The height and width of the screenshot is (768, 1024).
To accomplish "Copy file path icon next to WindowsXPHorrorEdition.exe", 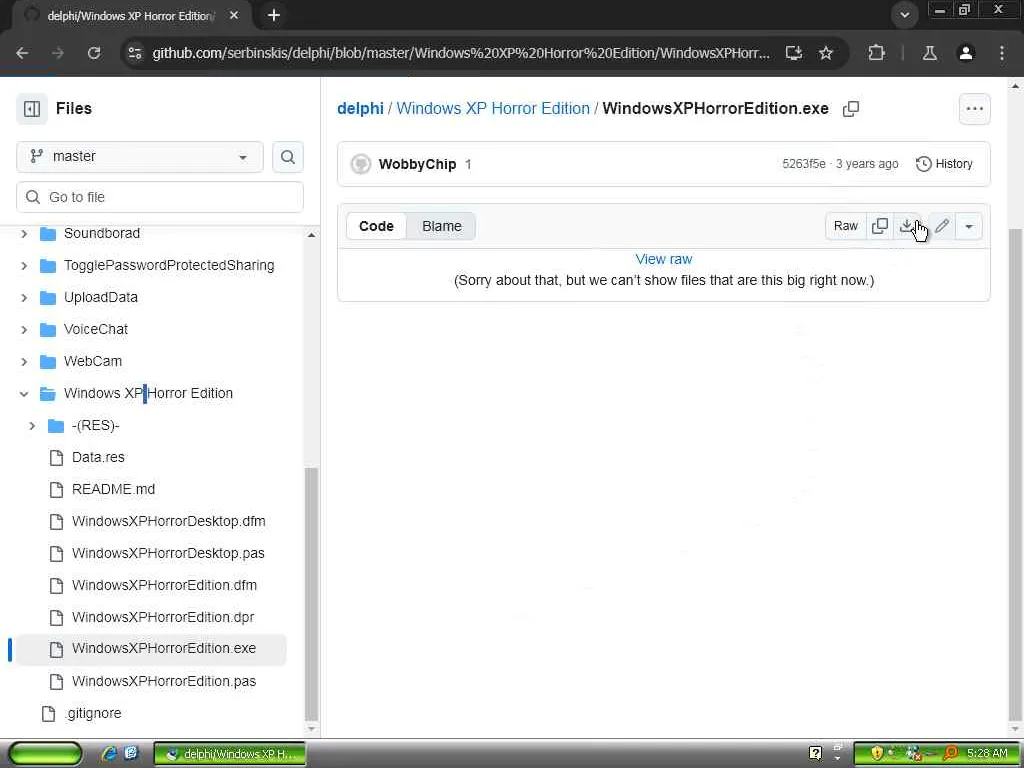I will coord(850,108).
